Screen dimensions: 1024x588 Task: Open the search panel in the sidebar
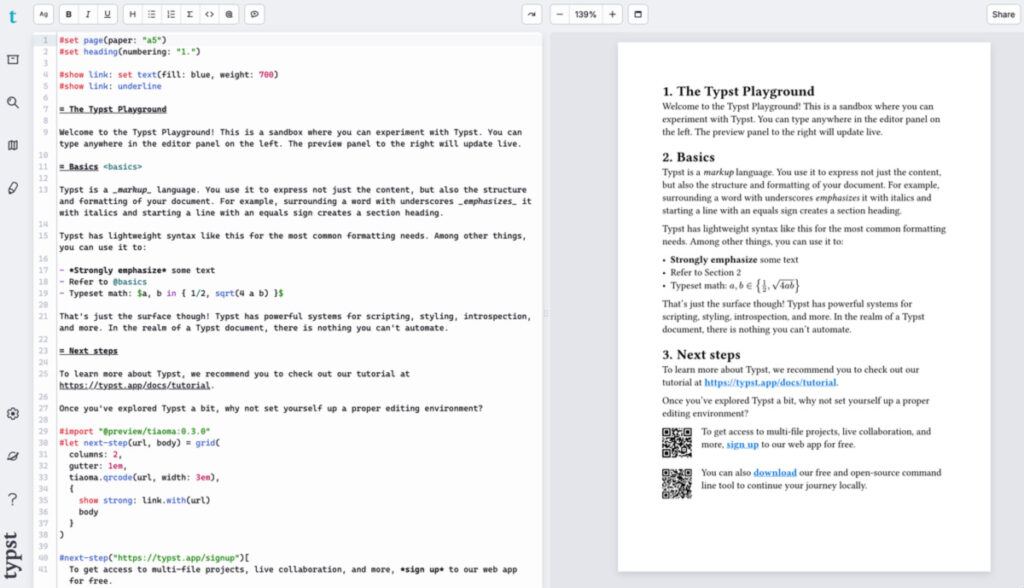click(13, 103)
